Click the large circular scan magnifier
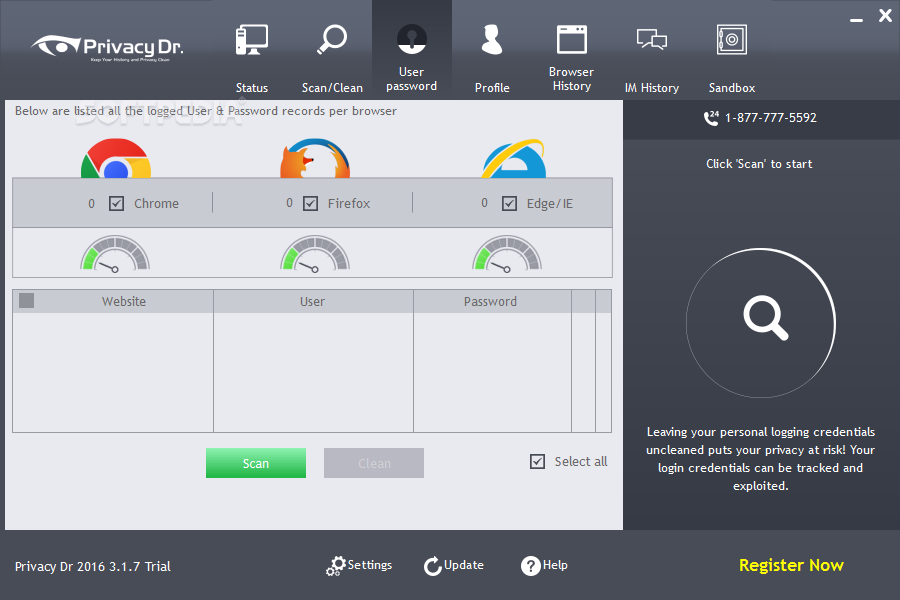 [761, 323]
